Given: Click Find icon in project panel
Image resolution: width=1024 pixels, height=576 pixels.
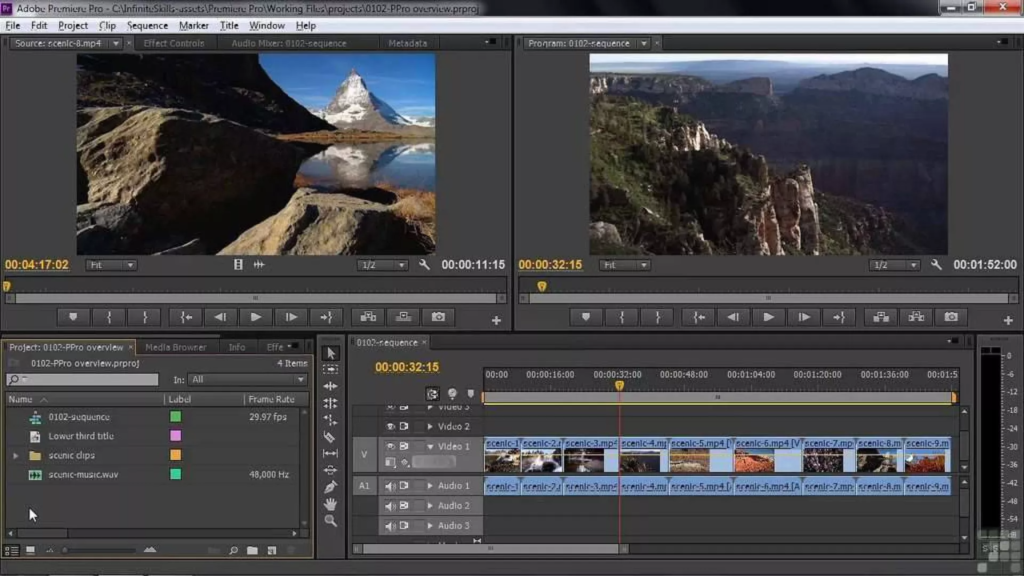Looking at the screenshot, I should point(233,551).
